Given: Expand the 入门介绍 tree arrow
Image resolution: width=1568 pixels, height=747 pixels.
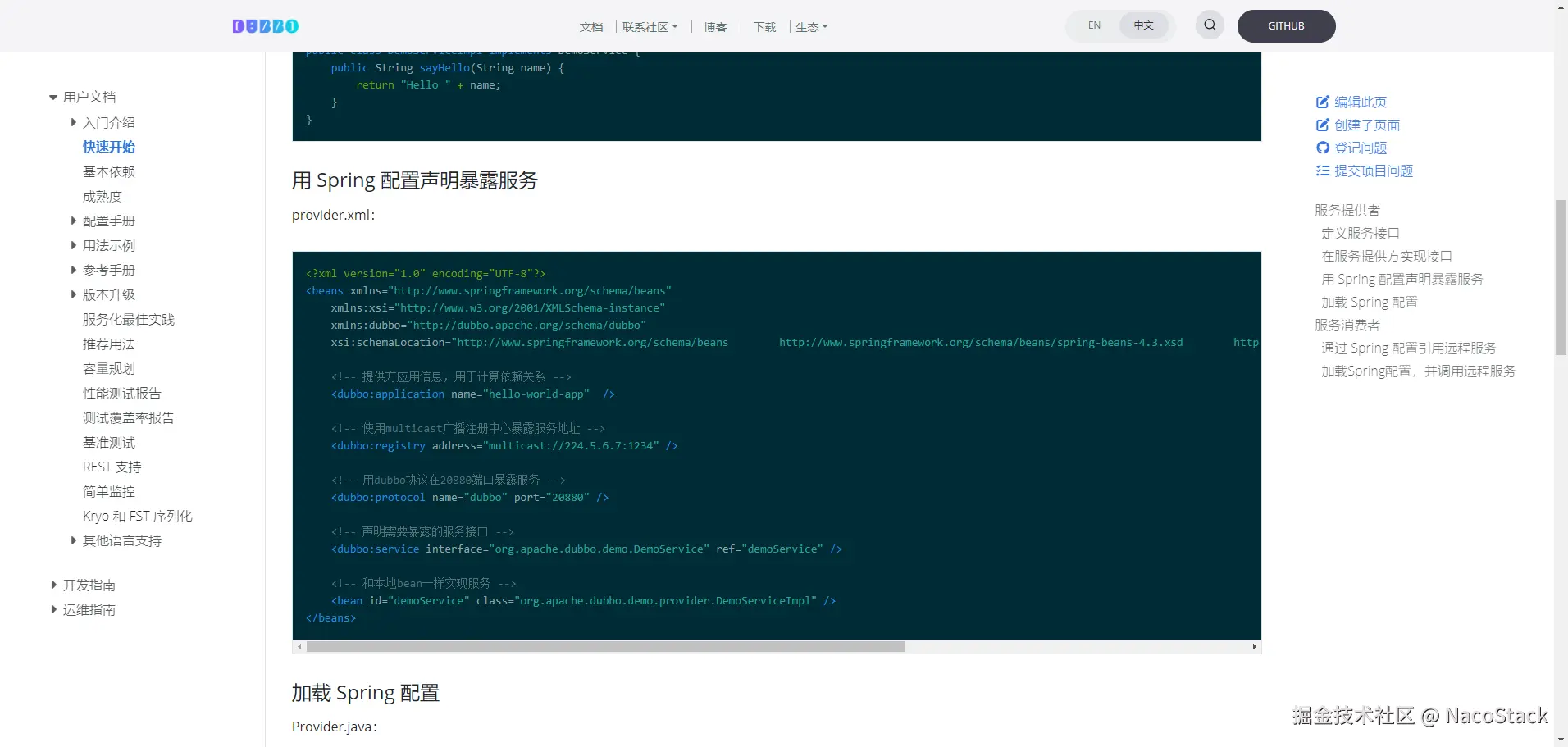Looking at the screenshot, I should (x=74, y=122).
